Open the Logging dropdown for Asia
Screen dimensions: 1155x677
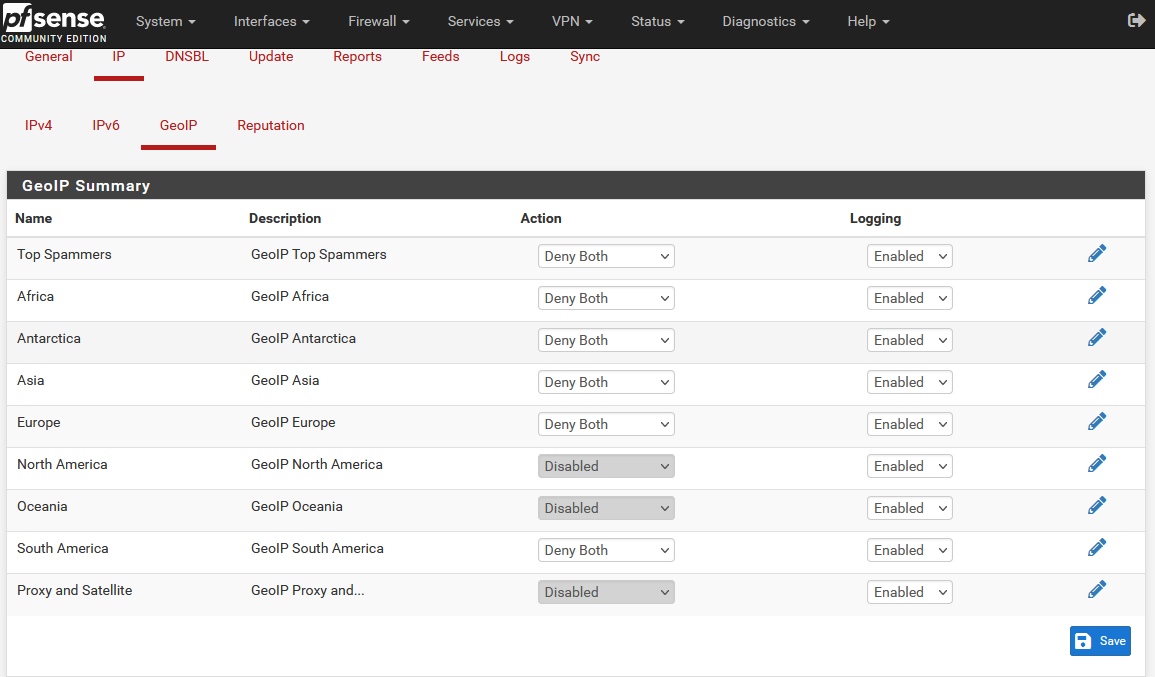tap(909, 382)
